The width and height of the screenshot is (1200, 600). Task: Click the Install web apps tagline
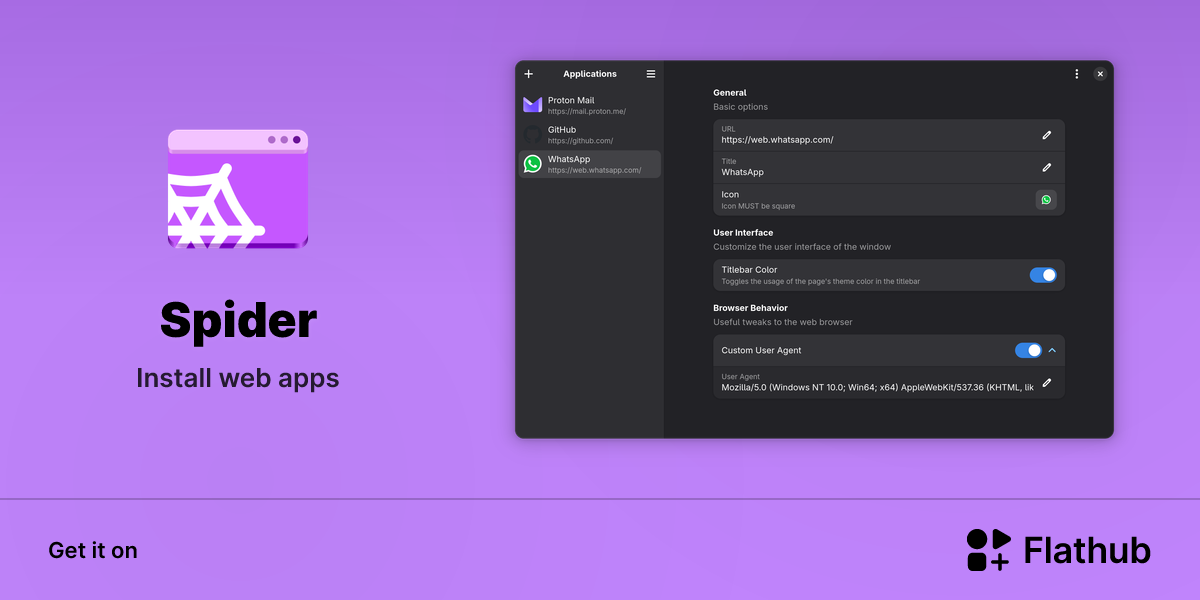click(238, 379)
